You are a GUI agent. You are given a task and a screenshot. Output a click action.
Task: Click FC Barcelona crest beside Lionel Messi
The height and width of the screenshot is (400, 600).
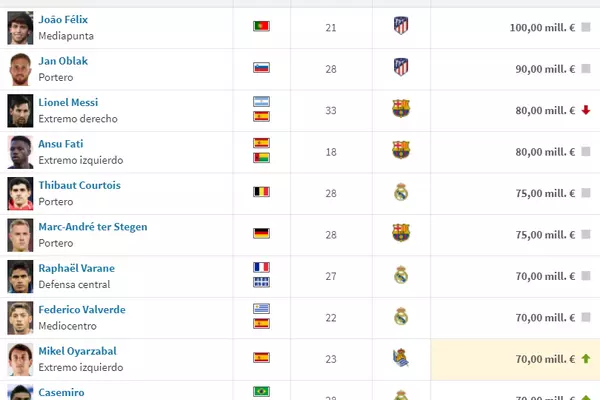tap(402, 109)
